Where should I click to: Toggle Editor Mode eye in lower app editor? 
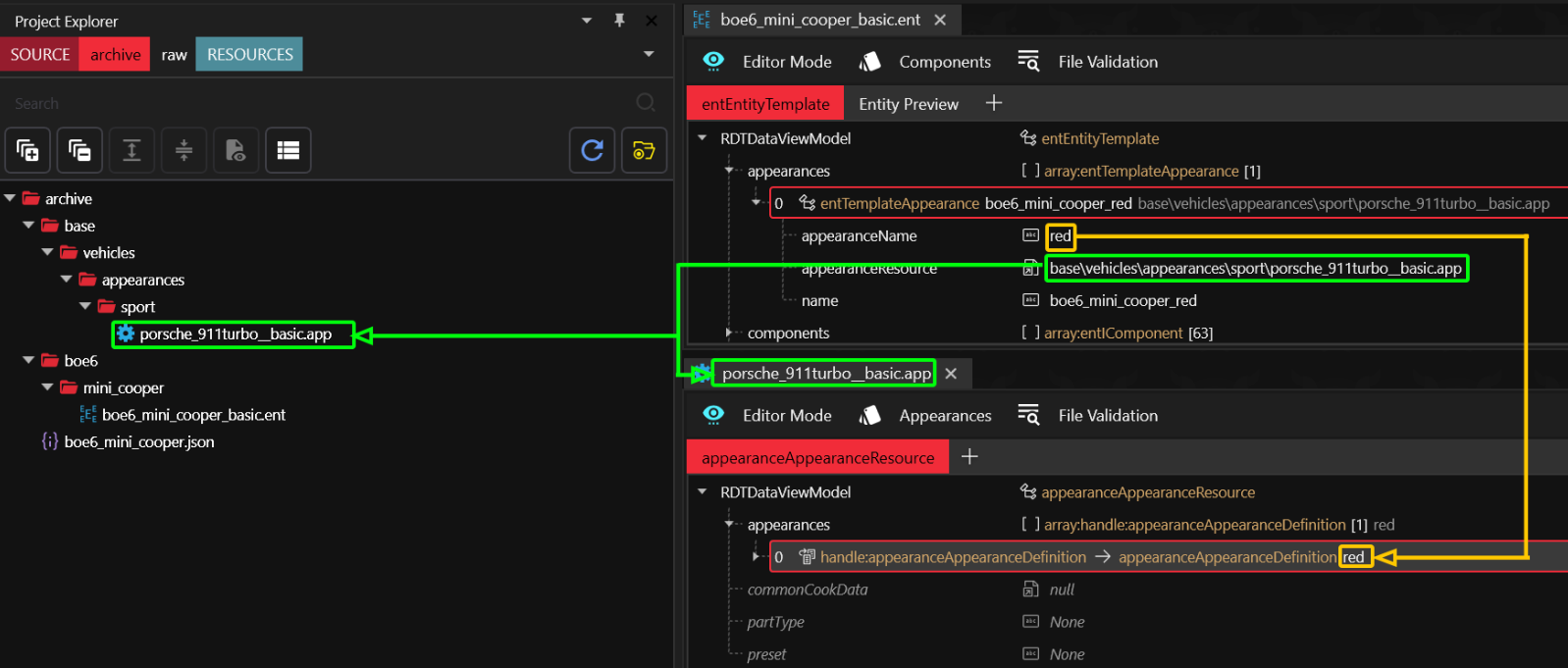point(713,416)
